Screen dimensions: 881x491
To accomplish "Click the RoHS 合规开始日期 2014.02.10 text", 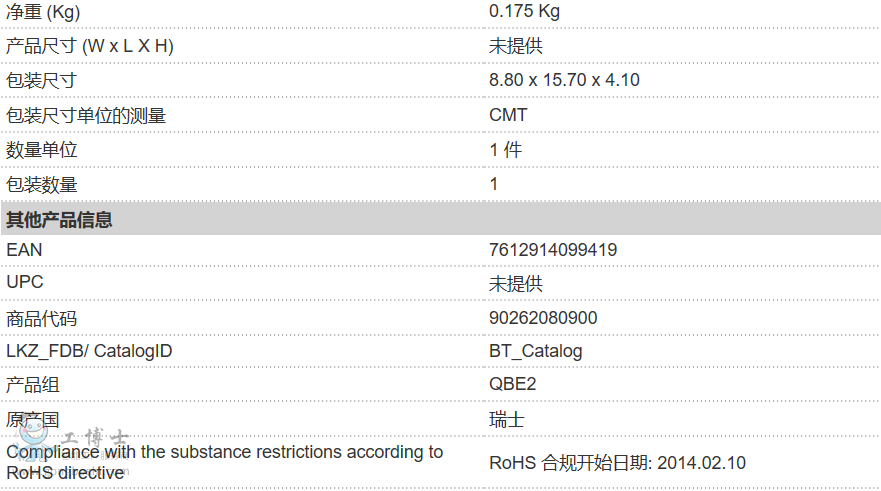I will (x=617, y=463).
